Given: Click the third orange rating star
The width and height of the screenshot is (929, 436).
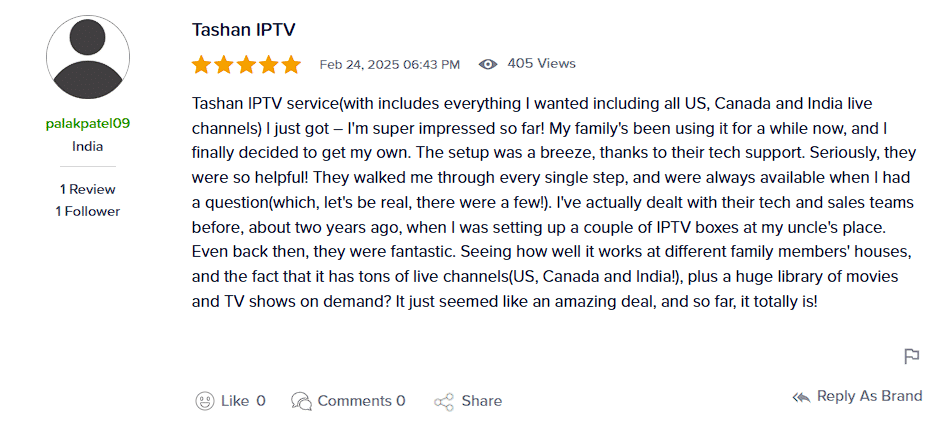Looking at the screenshot, I should tap(246, 65).
